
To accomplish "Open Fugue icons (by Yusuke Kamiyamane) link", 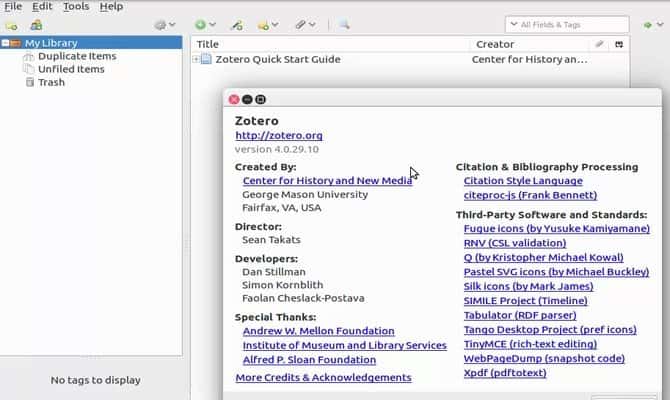I will pyautogui.click(x=557, y=229).
